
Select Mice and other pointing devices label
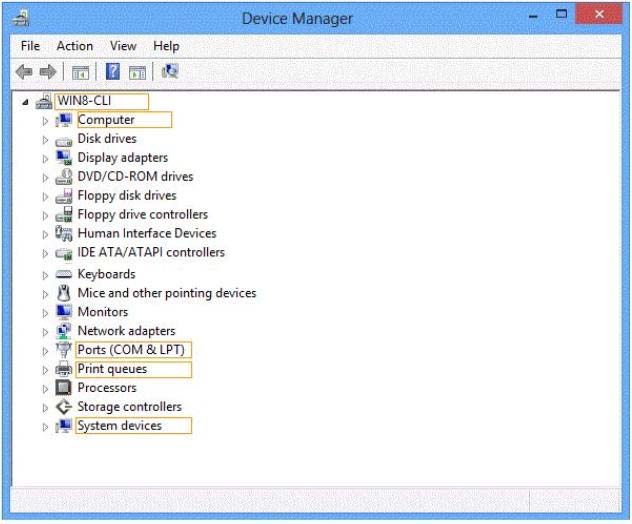pyautogui.click(x=167, y=293)
